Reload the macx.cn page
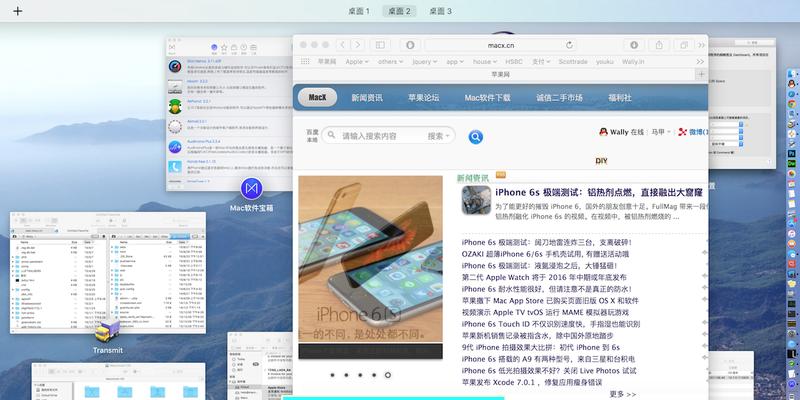 point(569,45)
